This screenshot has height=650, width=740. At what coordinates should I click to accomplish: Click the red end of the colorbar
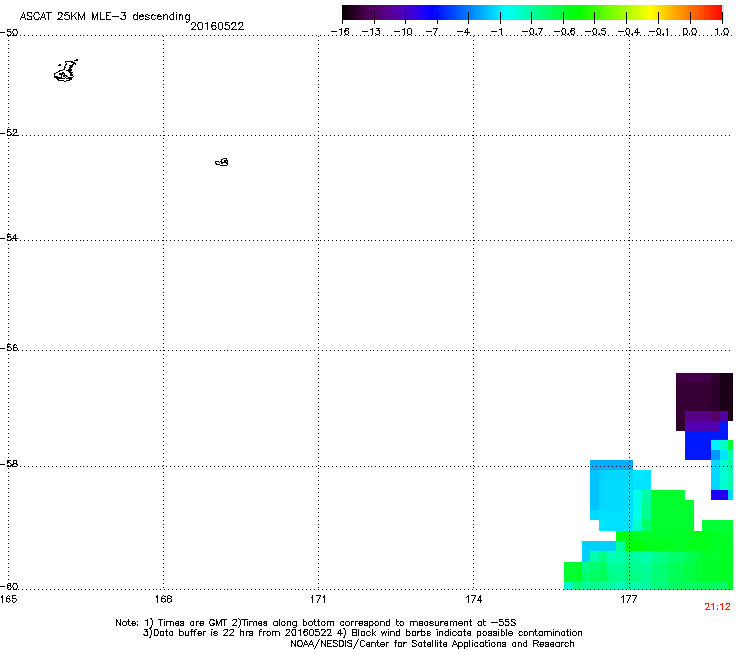[713, 13]
